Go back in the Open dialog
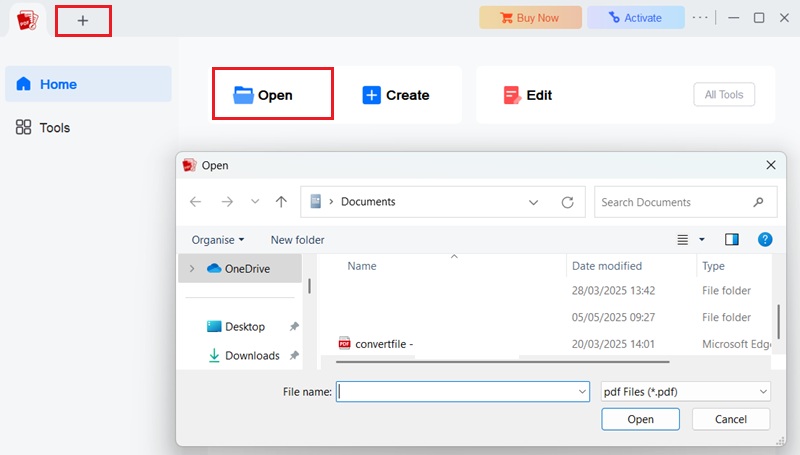The height and width of the screenshot is (455, 800). 195,202
